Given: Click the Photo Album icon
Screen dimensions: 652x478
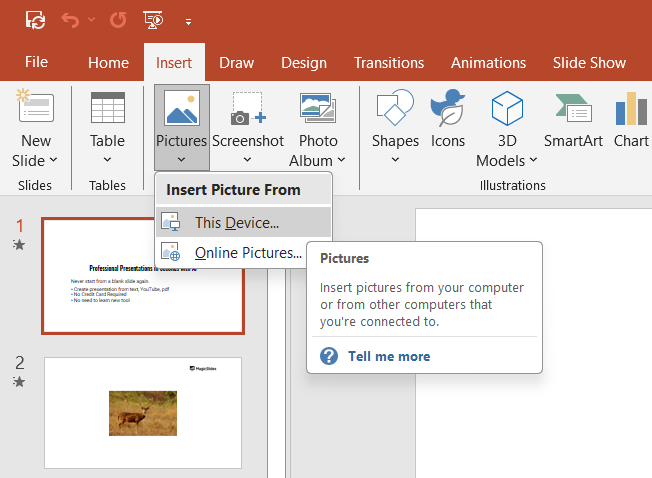Looking at the screenshot, I should (318, 108).
